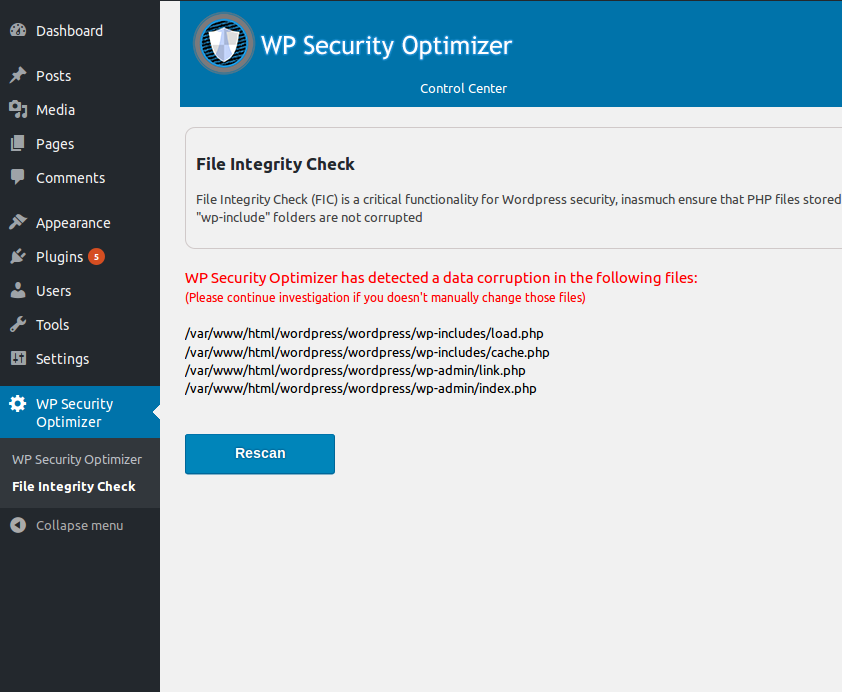Click the Rescan button
The width and height of the screenshot is (842, 692).
(260, 454)
